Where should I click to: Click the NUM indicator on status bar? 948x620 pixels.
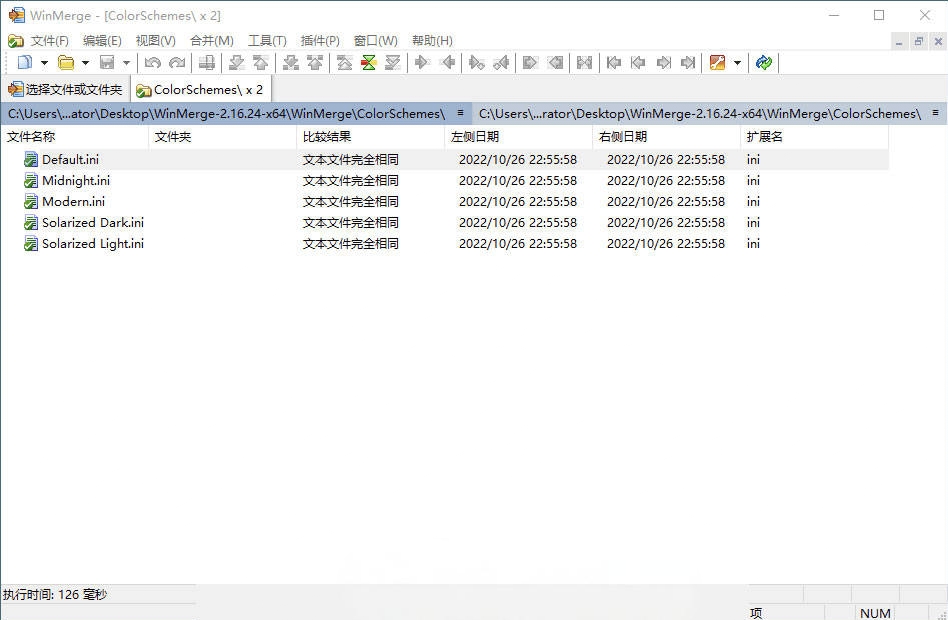[874, 612]
